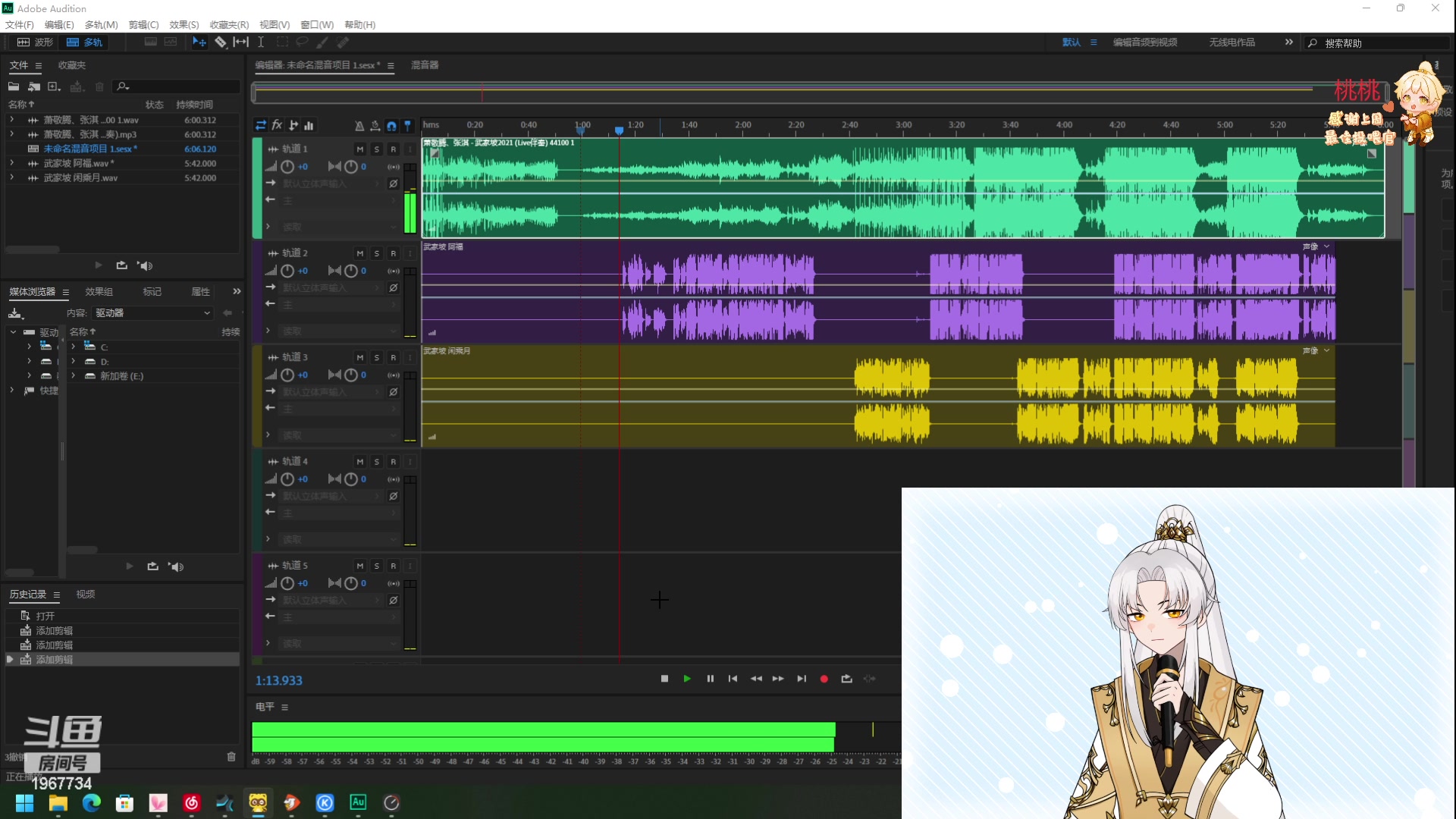Open the 文件(F) menu
Image resolution: width=1456 pixels, height=819 pixels.
pyautogui.click(x=20, y=25)
